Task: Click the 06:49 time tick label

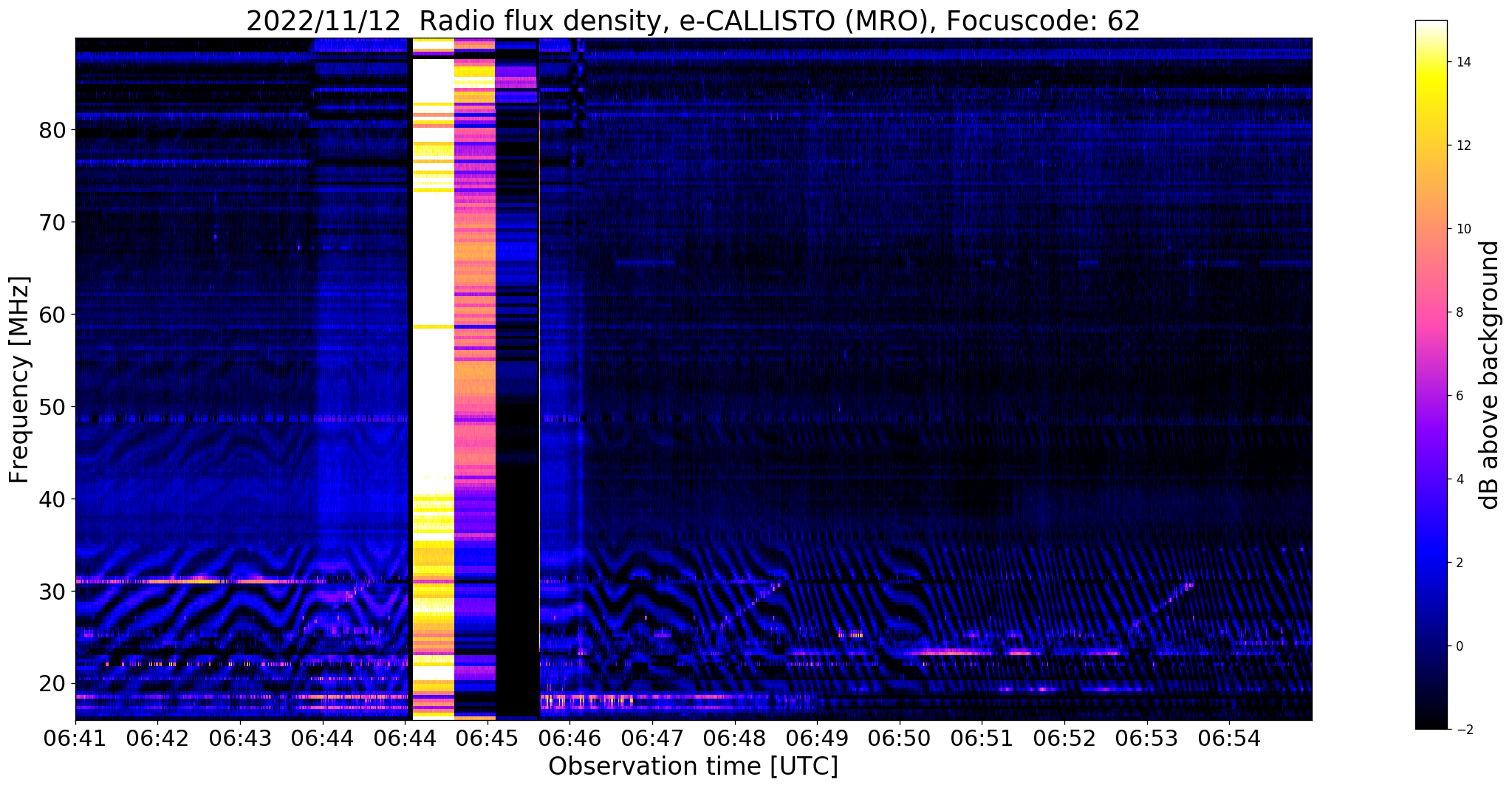Action: [817, 737]
